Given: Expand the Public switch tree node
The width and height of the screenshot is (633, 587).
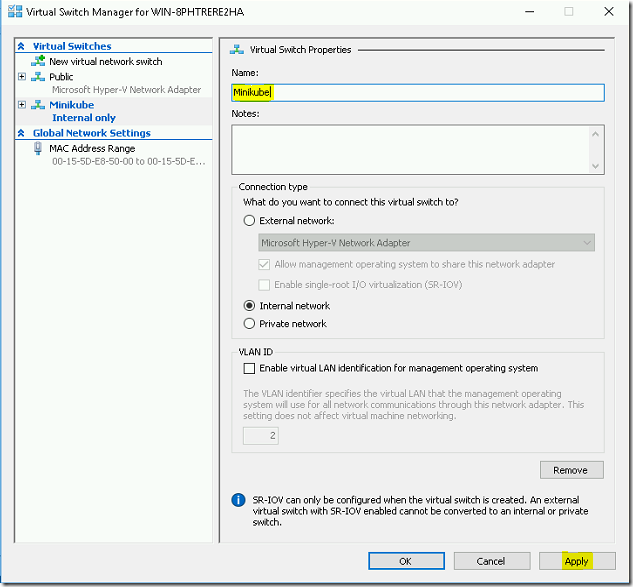Looking at the screenshot, I should [22, 76].
